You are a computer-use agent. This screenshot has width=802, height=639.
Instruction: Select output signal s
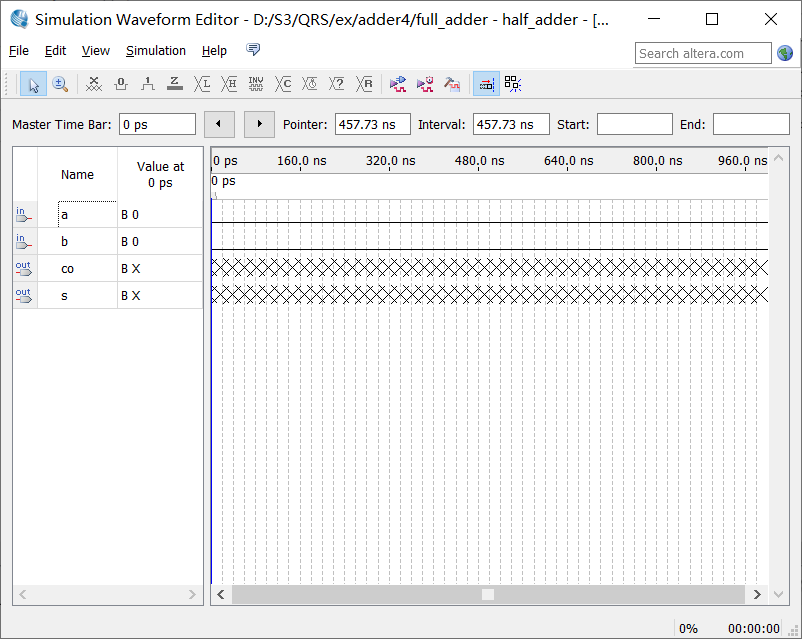coord(108,296)
